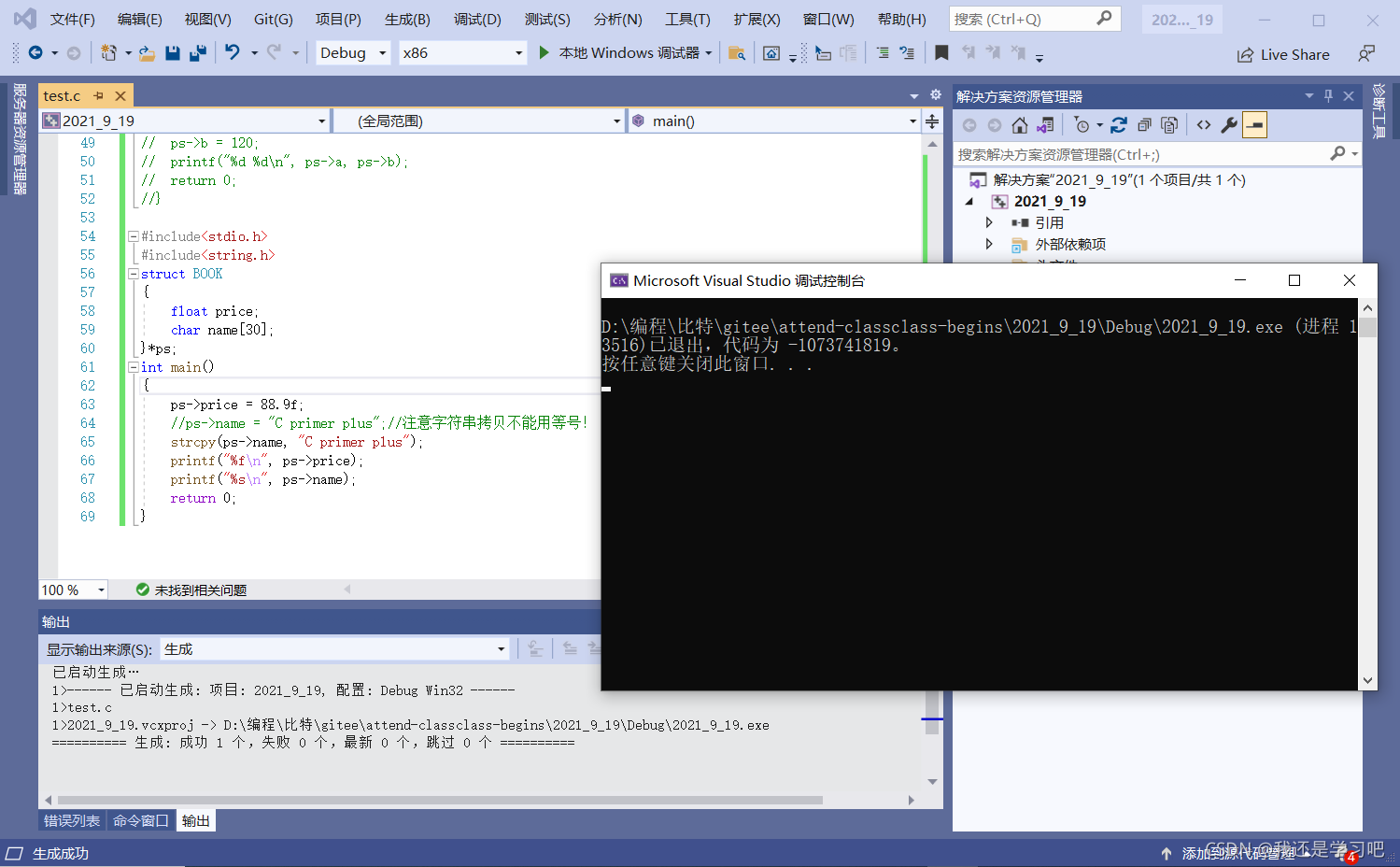
Task: Expand the 外部依赖项 node
Action: 989,244
